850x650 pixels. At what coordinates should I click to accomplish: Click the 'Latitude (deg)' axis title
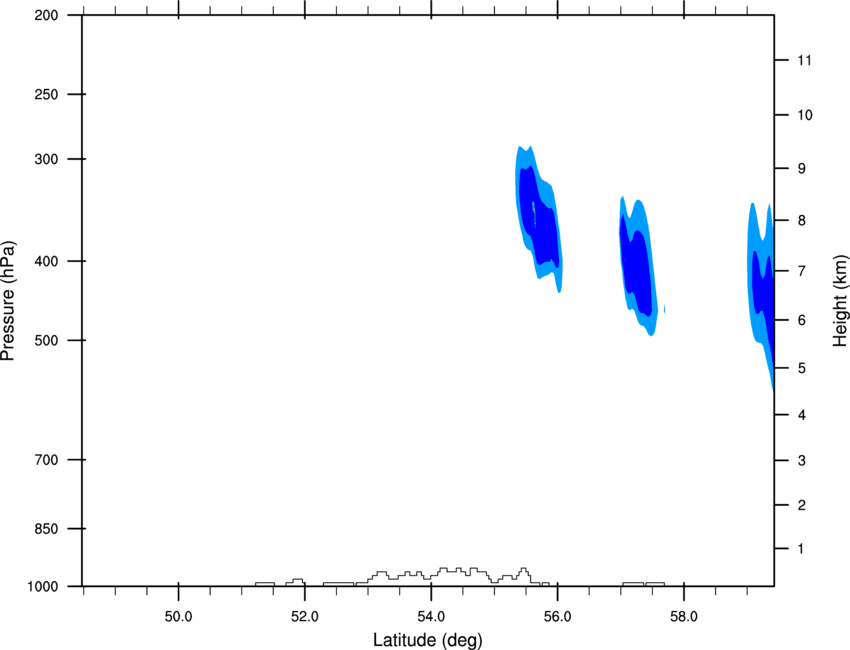coord(427,640)
